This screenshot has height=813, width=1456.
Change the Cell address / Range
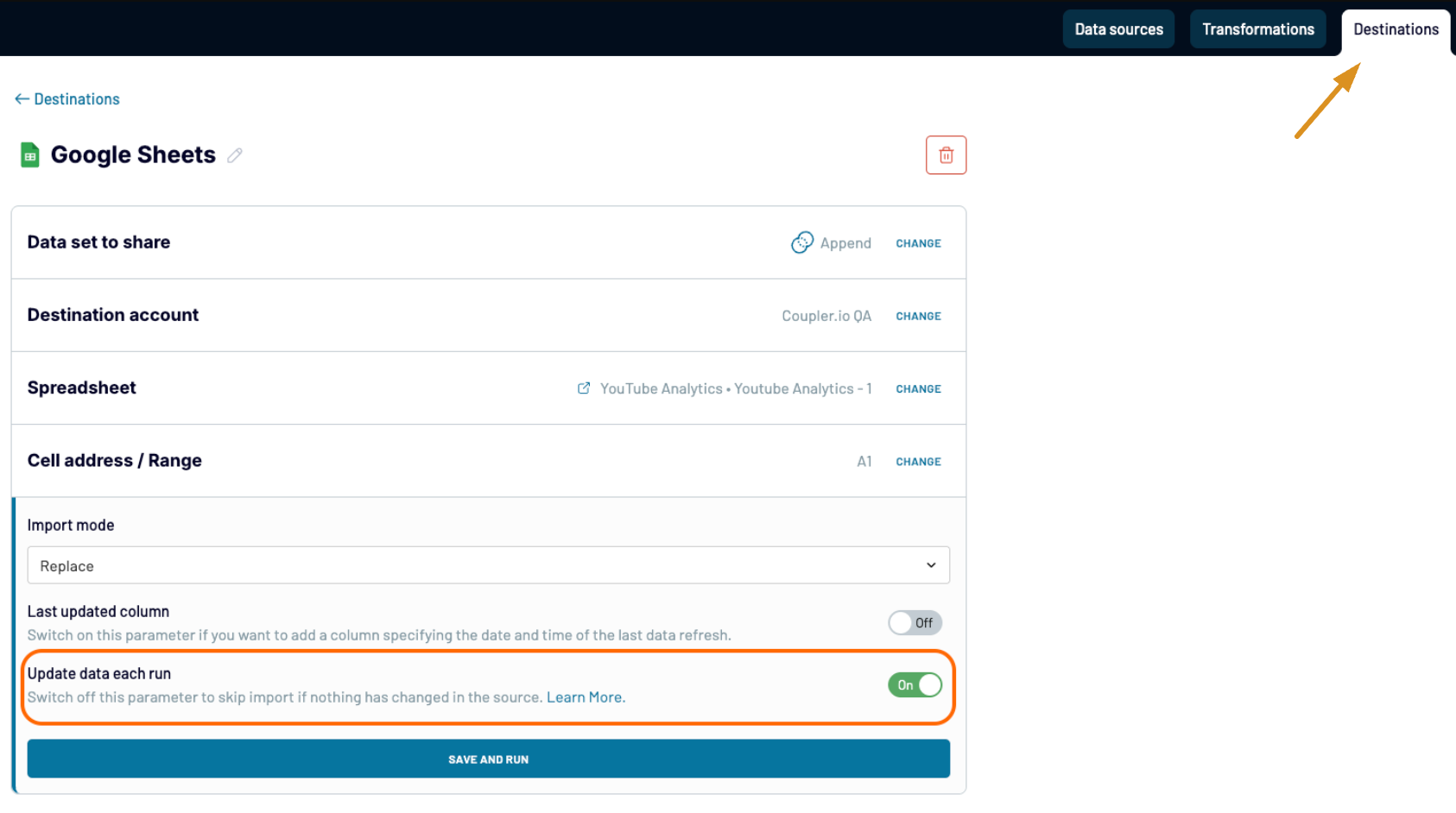[918, 462]
